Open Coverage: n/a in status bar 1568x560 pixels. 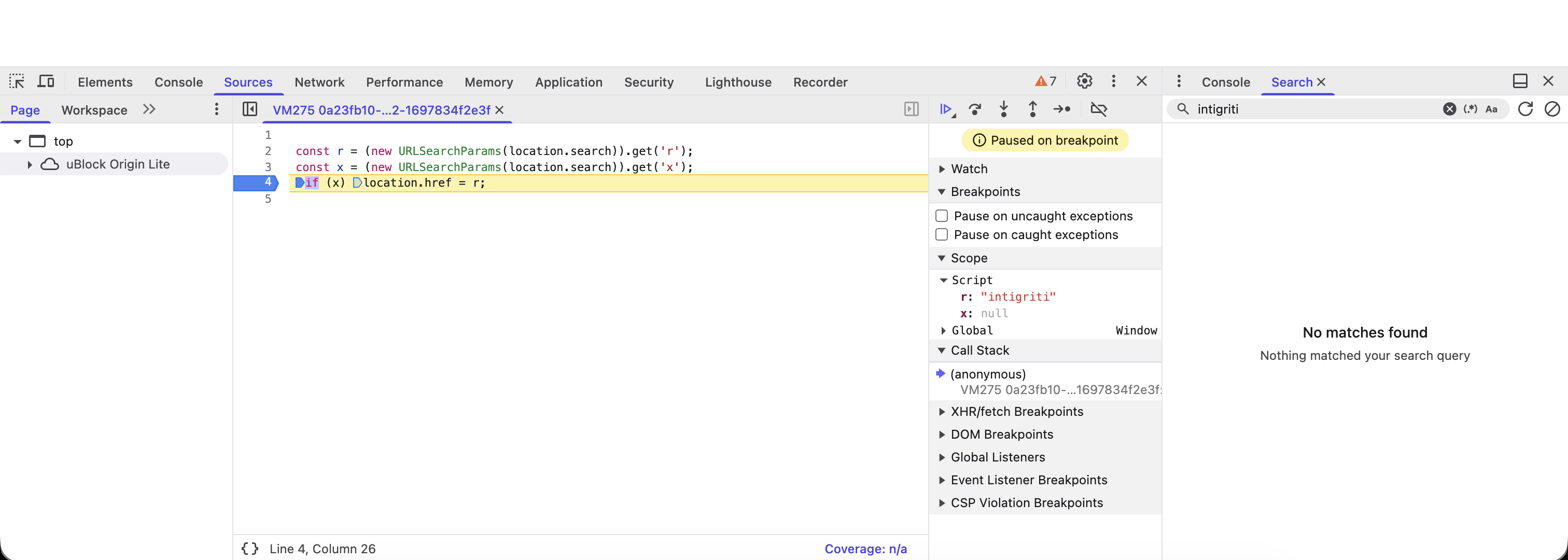(865, 548)
